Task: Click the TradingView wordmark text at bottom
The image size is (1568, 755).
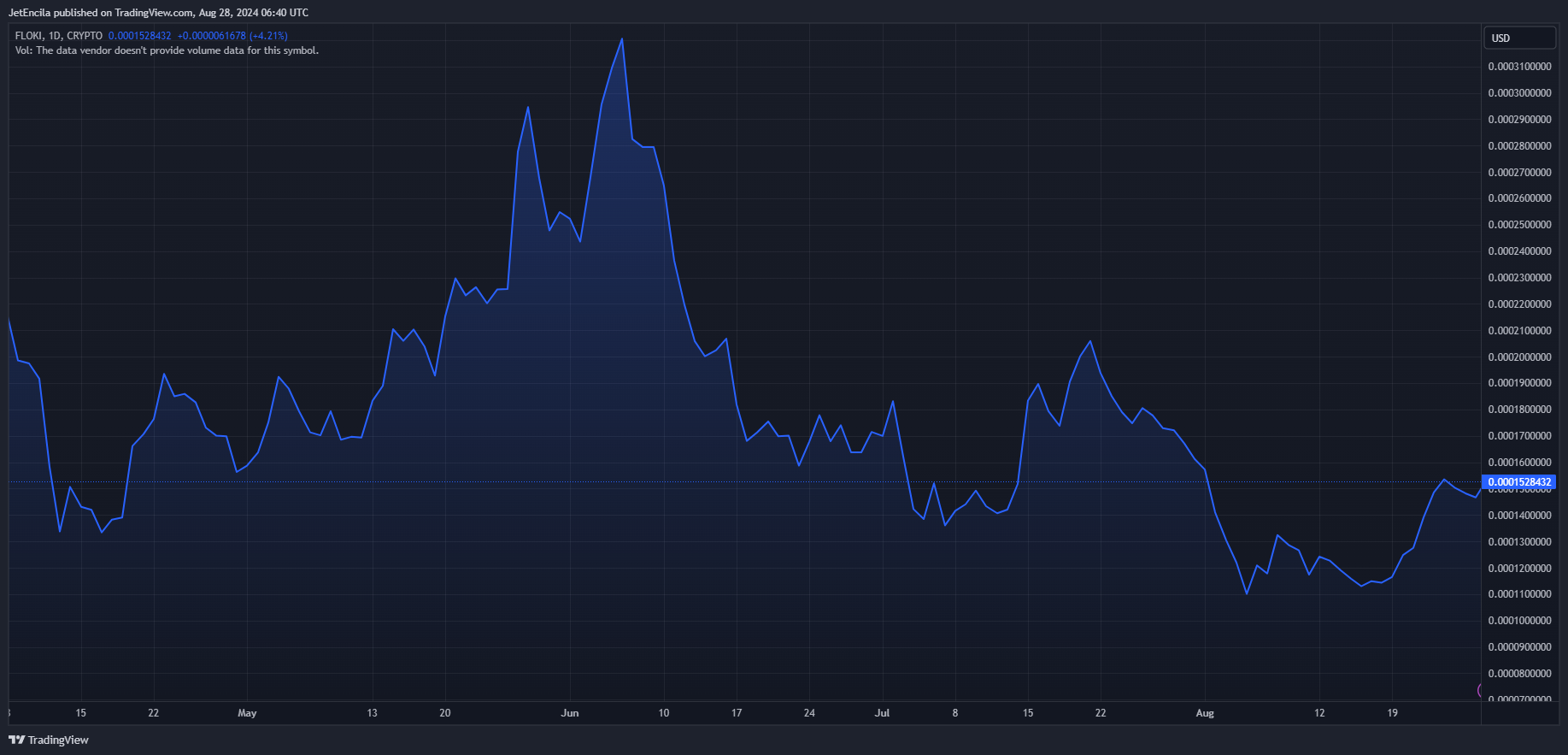Action: 58,740
